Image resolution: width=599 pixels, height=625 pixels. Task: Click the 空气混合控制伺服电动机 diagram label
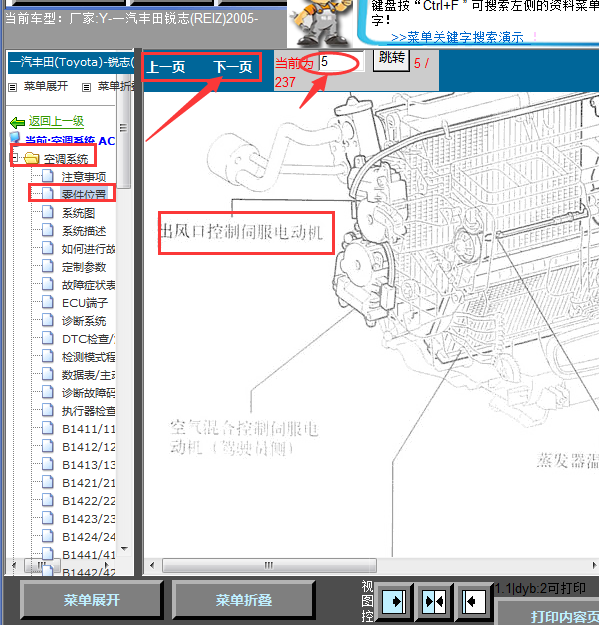click(244, 437)
